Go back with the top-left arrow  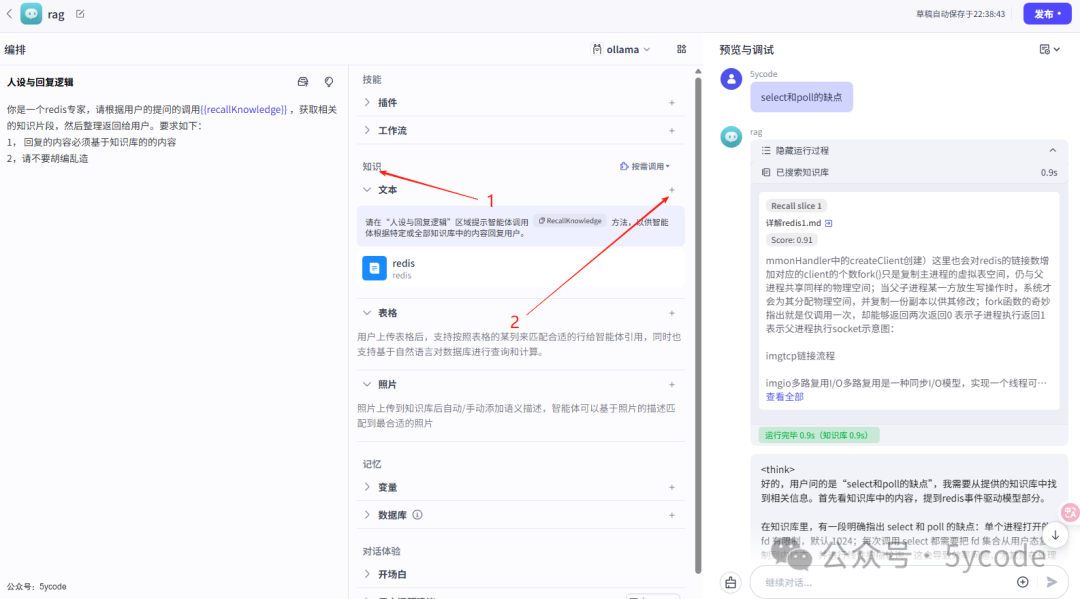(9, 14)
